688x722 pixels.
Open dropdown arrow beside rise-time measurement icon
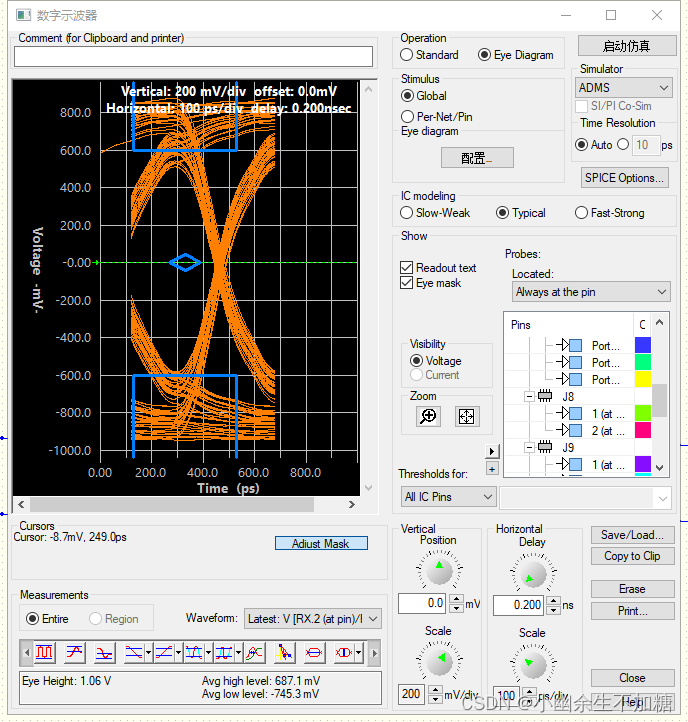[178, 652]
